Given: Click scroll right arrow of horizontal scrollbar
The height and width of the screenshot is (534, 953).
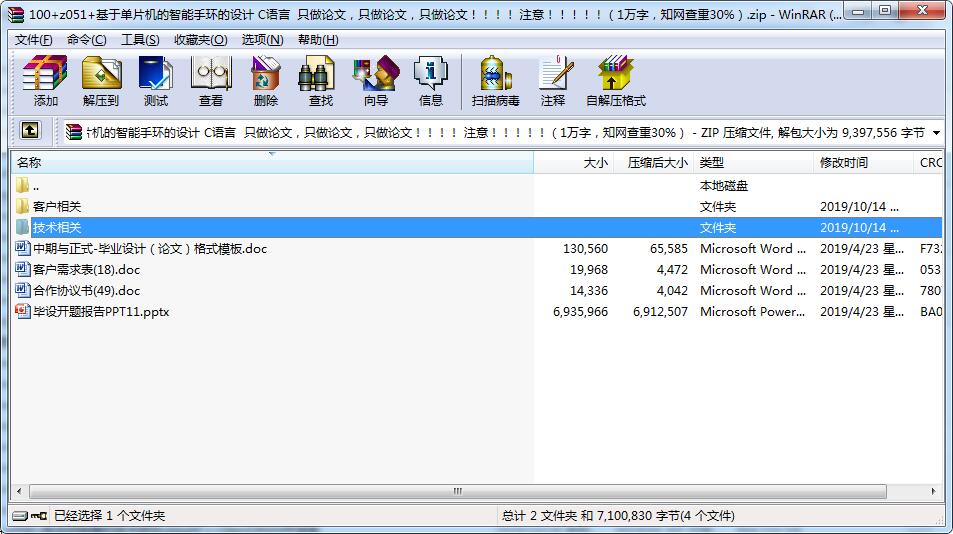Looking at the screenshot, I should [934, 491].
